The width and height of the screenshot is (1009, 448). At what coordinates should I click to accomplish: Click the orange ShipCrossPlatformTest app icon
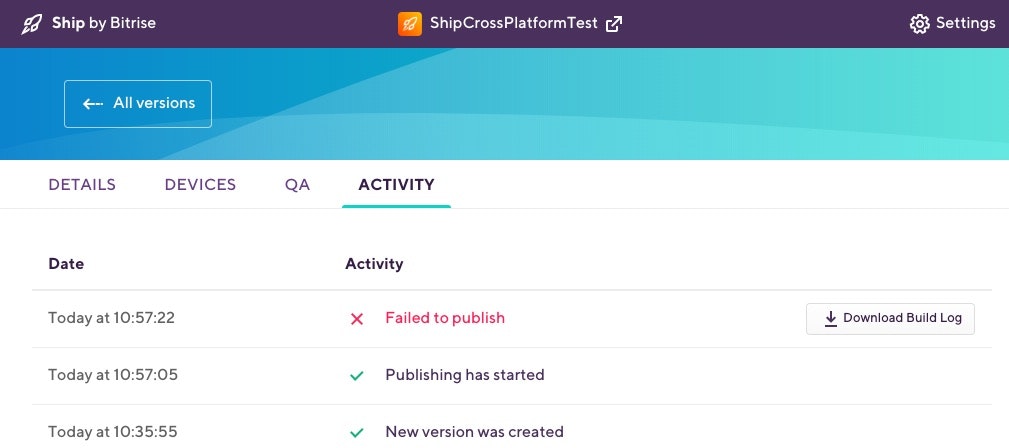pyautogui.click(x=409, y=24)
